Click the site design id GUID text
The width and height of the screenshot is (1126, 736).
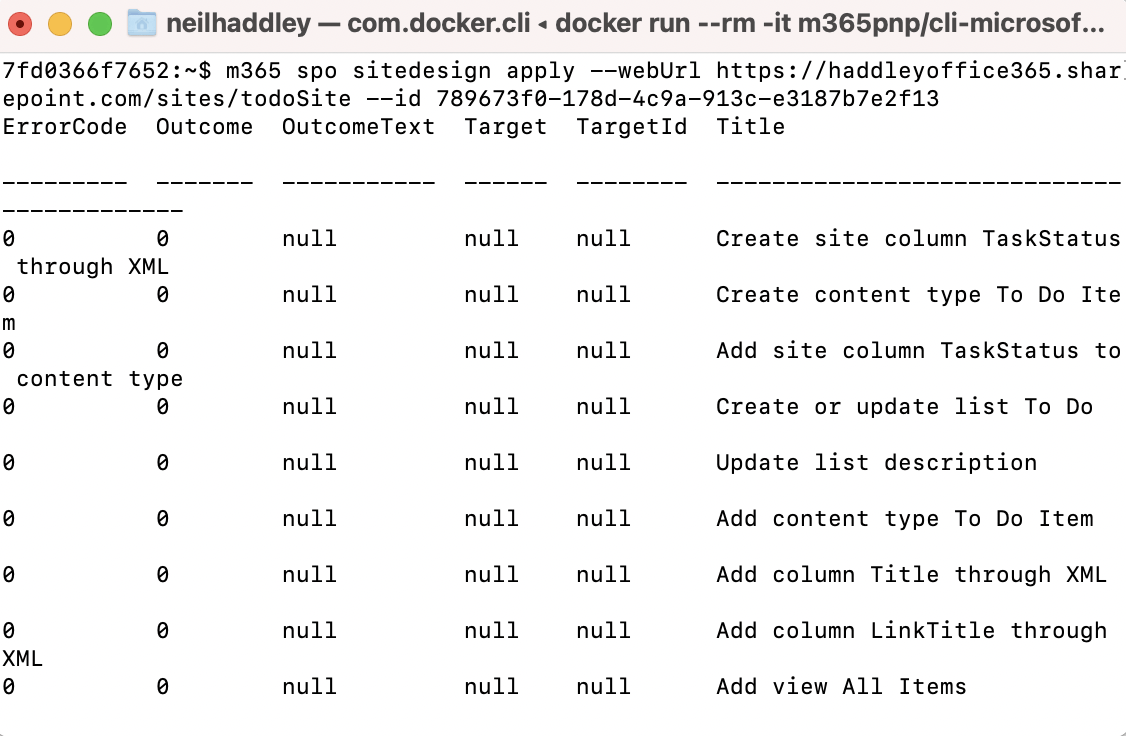687,99
